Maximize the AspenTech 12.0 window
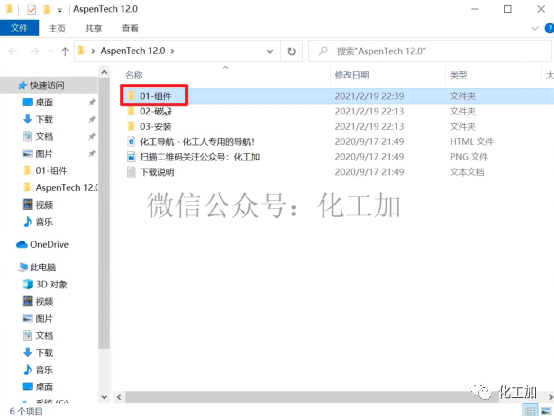The image size is (554, 416). point(507,9)
